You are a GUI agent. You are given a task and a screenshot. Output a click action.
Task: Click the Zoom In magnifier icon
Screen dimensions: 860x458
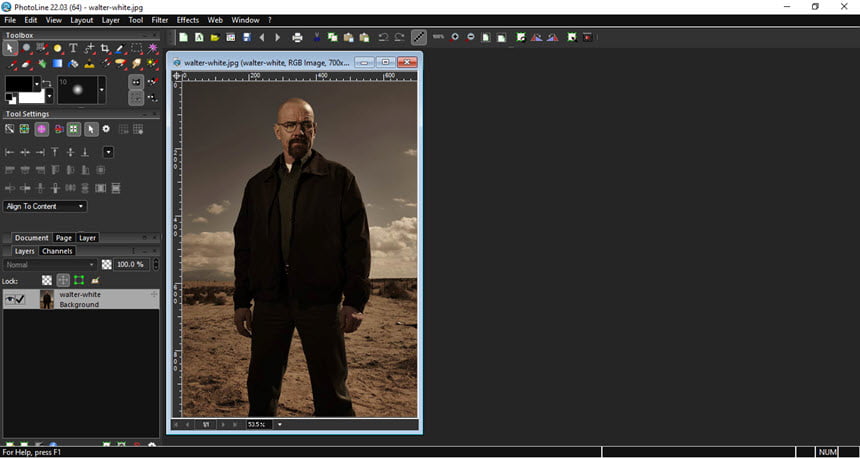pyautogui.click(x=455, y=37)
